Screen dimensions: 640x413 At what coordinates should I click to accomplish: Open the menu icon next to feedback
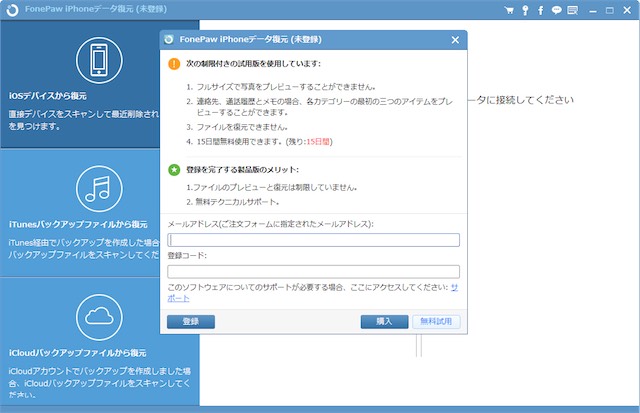pos(573,10)
